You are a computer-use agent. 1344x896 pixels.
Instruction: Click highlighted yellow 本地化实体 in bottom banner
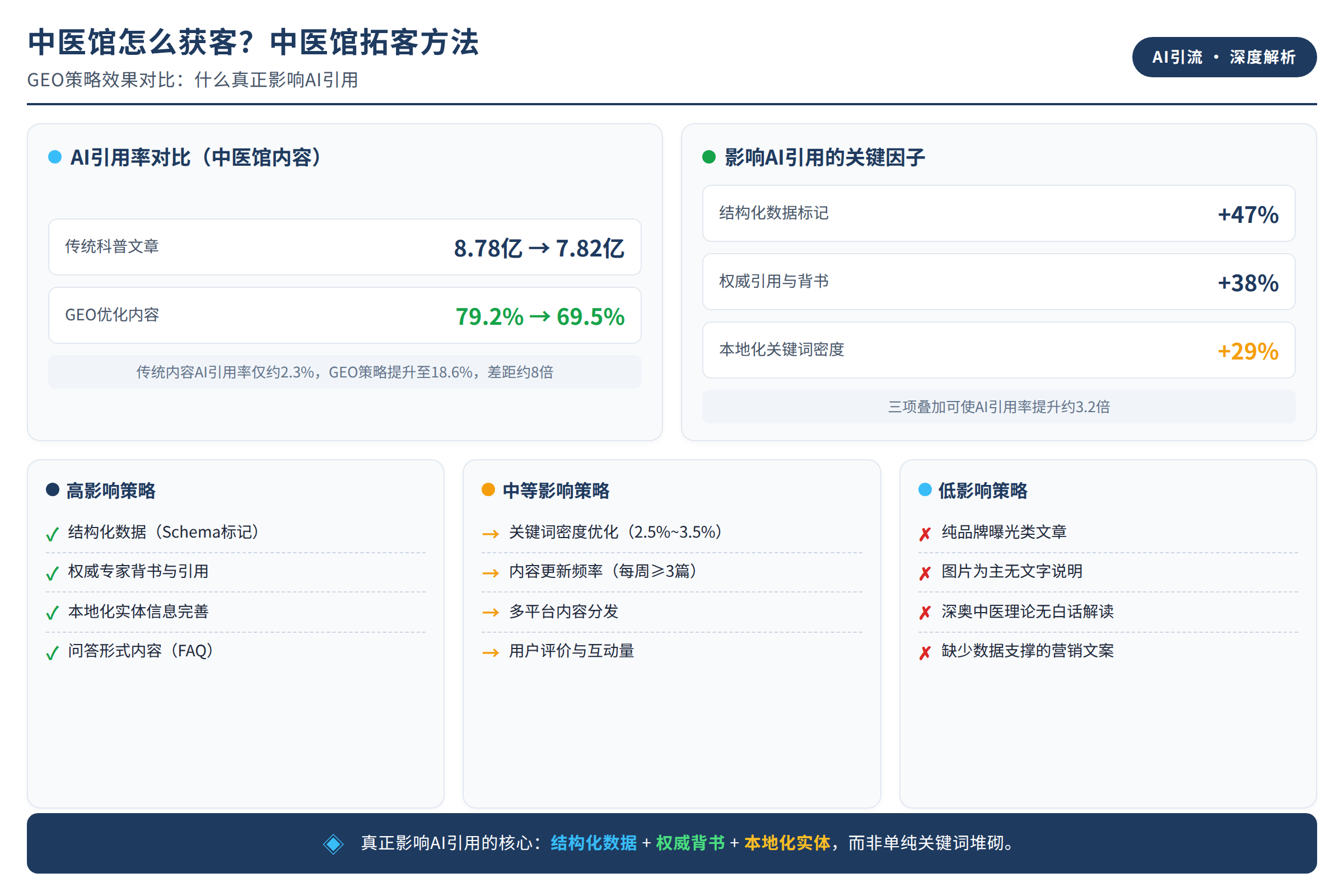click(787, 843)
